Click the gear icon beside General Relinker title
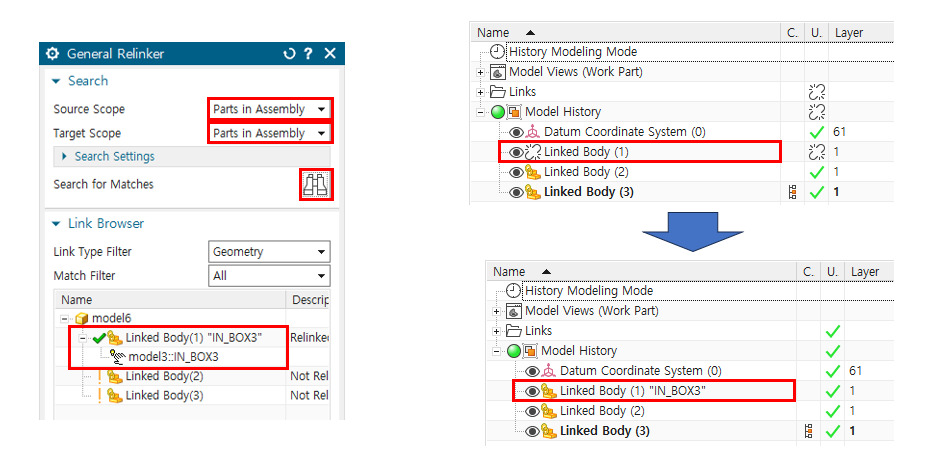The width and height of the screenshot is (927, 456). 53,54
